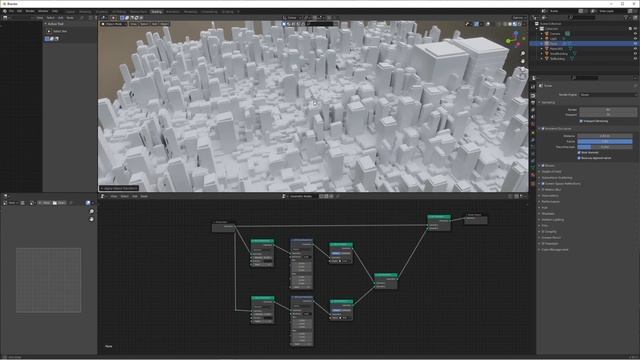Adjust the Ambient Occlusion Distance field

605,136
